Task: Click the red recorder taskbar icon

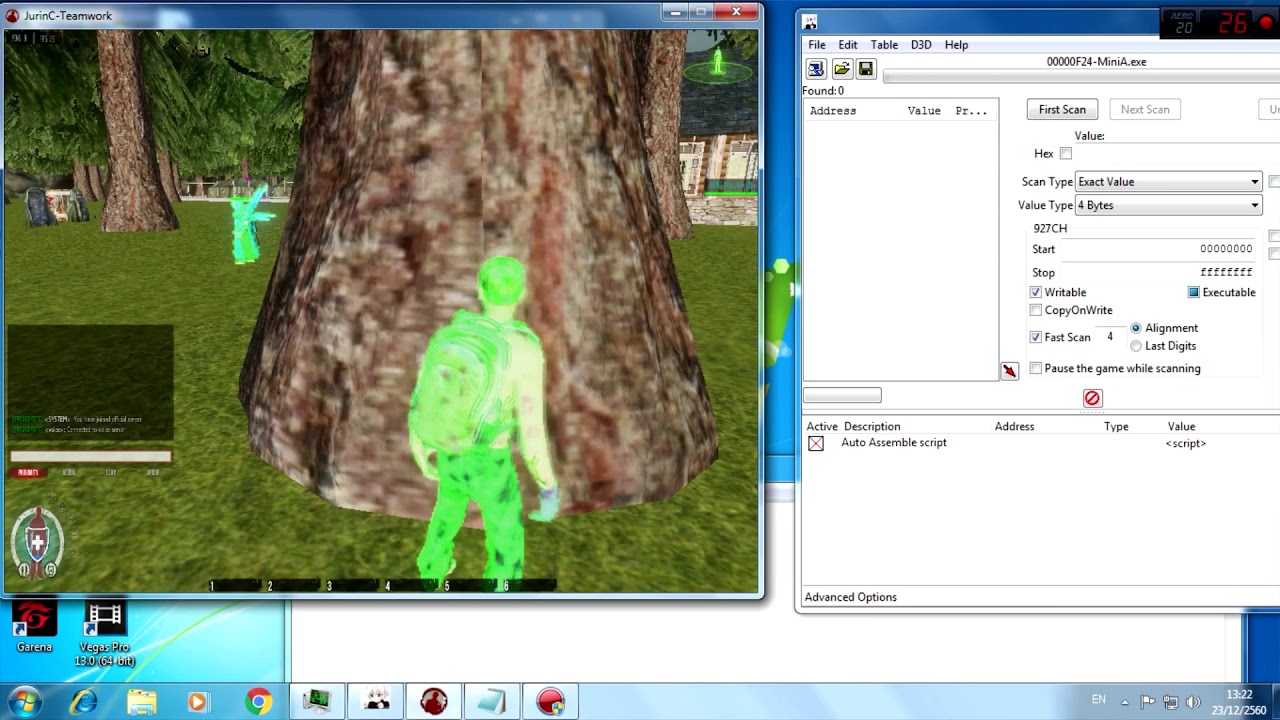Action: click(550, 702)
